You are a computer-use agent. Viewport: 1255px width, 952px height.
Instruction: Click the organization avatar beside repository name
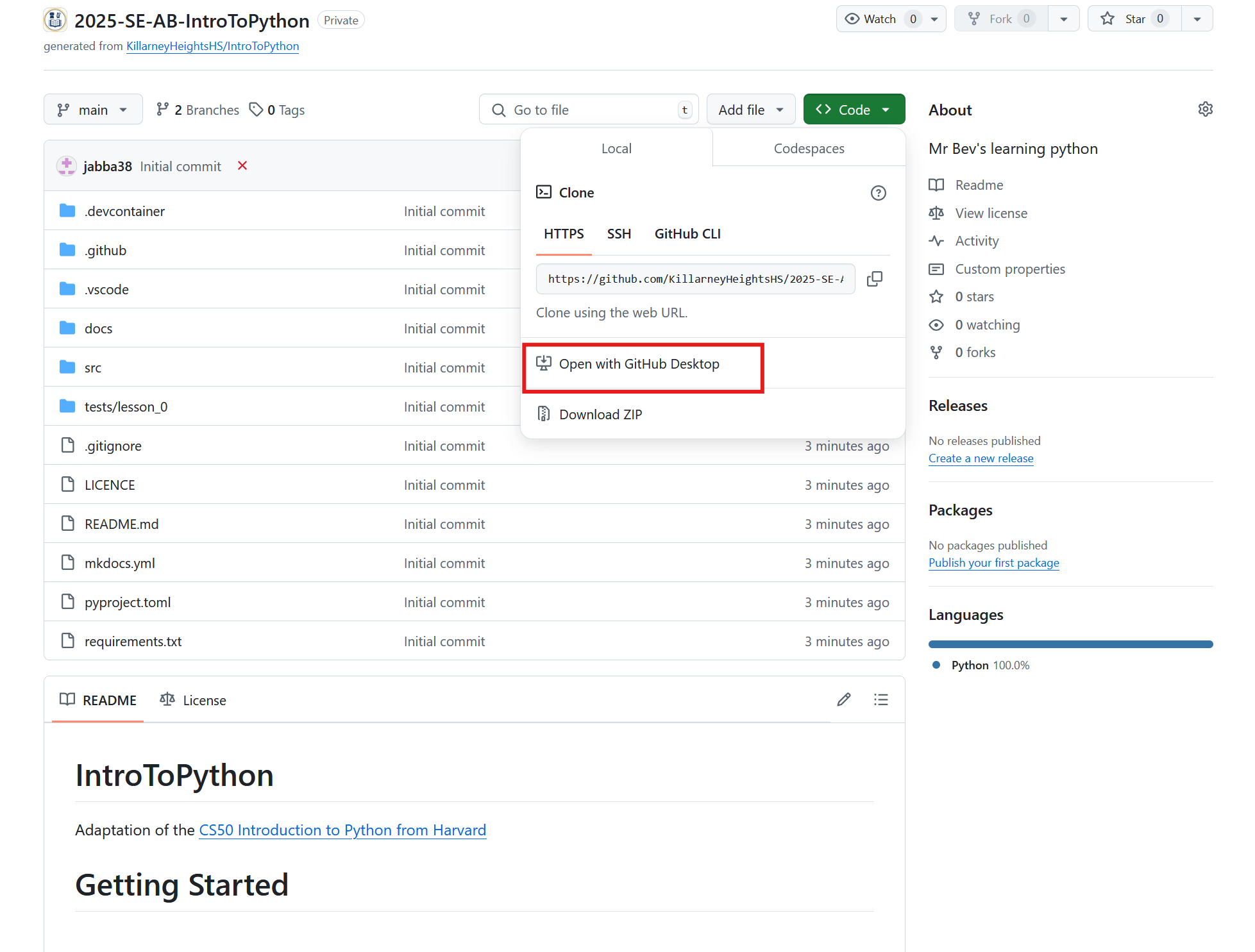tap(55, 20)
